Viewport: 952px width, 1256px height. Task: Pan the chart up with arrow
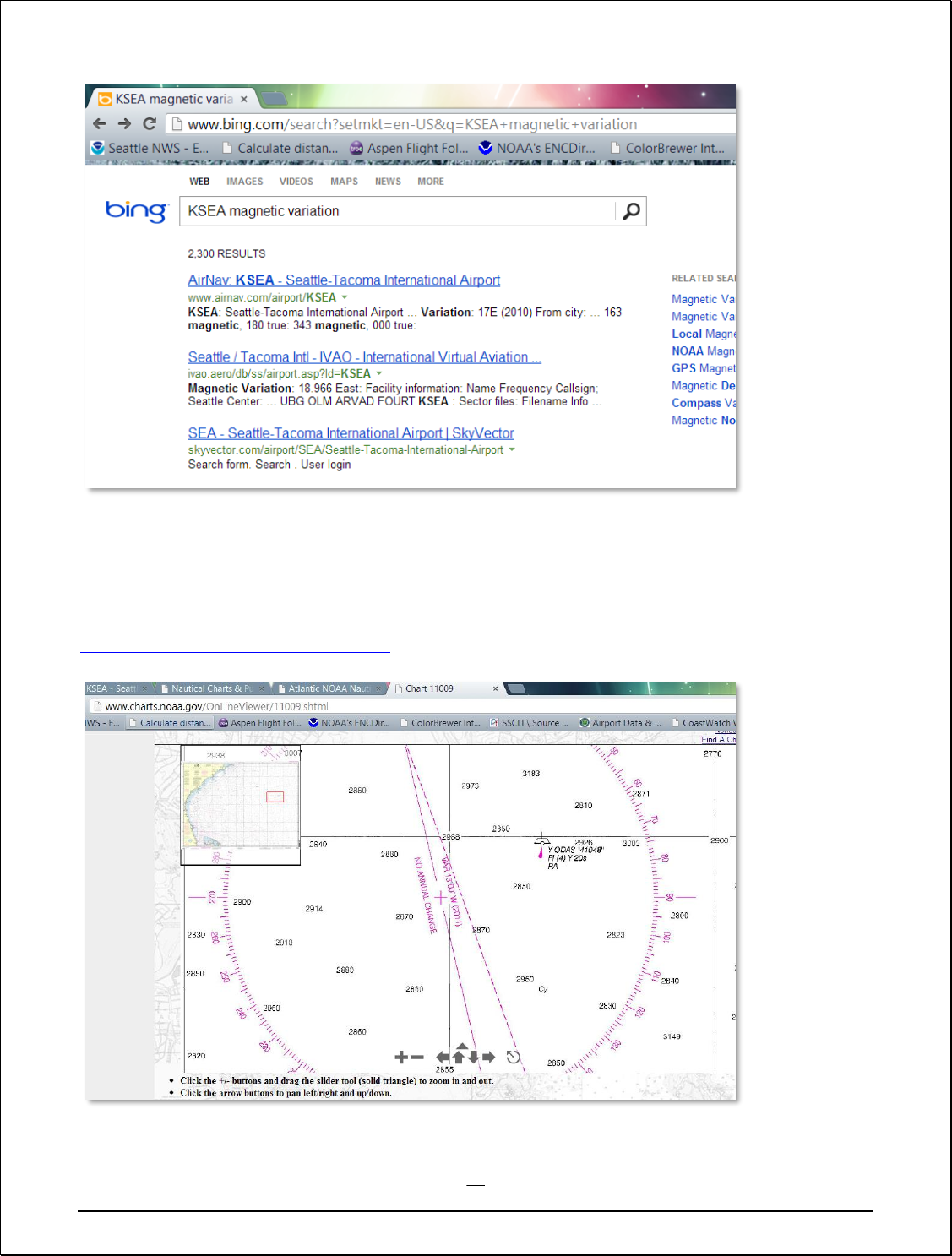(459, 1058)
